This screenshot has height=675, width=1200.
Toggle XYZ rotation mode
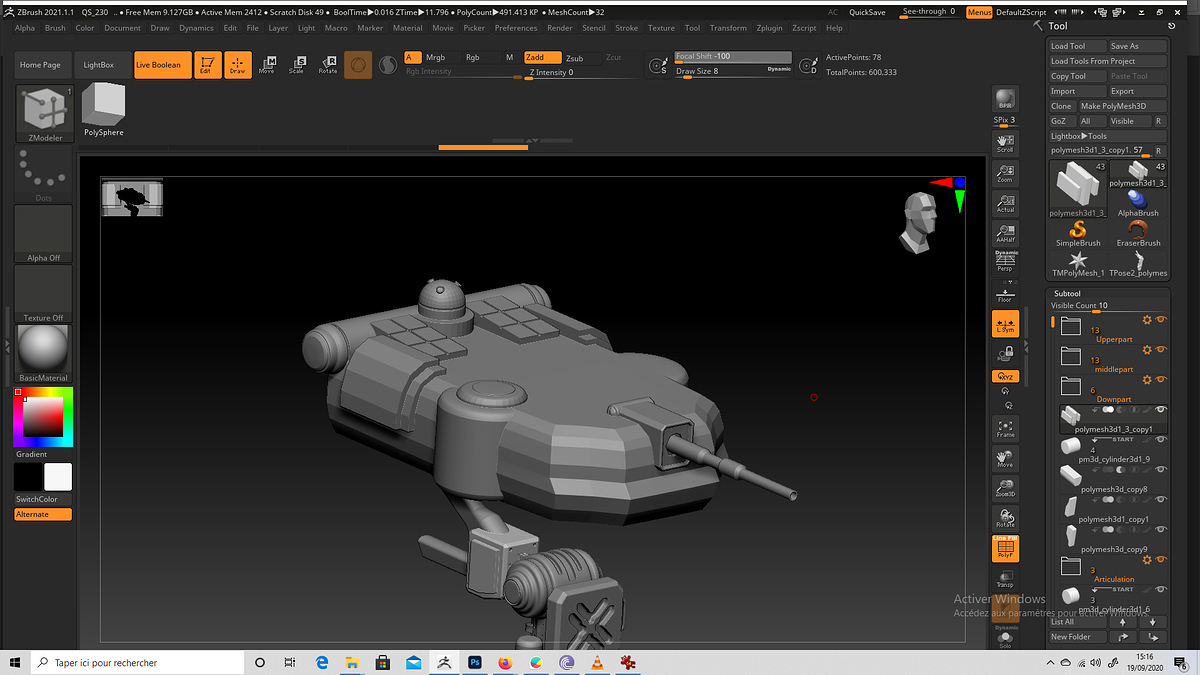click(x=1005, y=376)
